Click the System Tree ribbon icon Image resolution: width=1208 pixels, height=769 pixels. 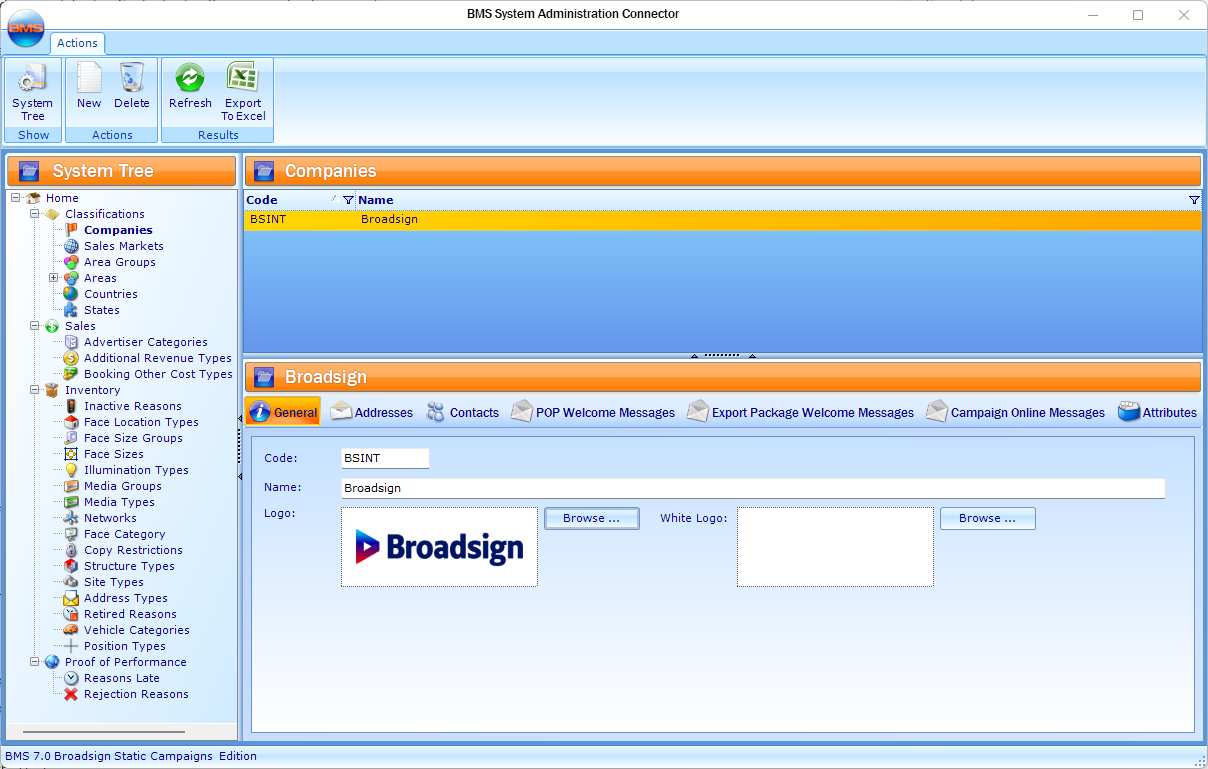tap(33, 78)
